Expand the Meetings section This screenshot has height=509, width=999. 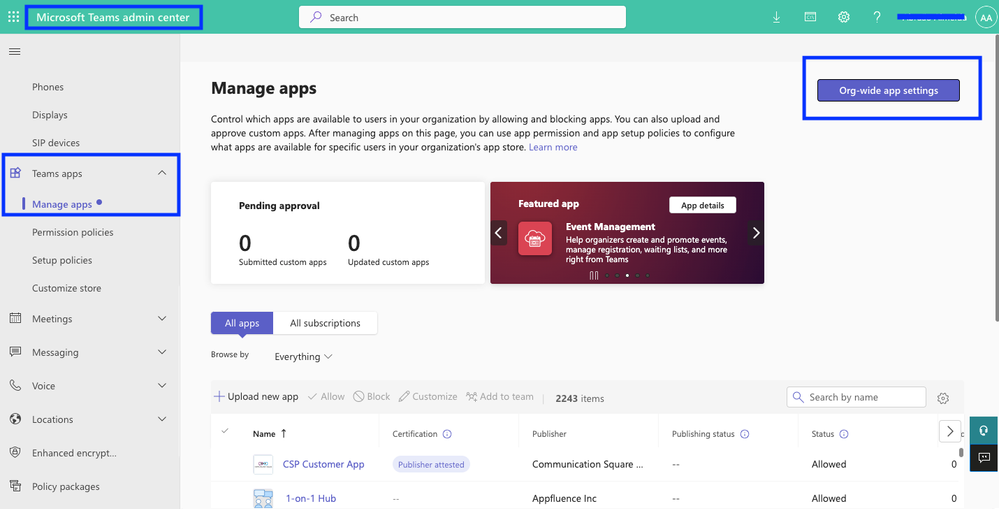pyautogui.click(x=162, y=319)
